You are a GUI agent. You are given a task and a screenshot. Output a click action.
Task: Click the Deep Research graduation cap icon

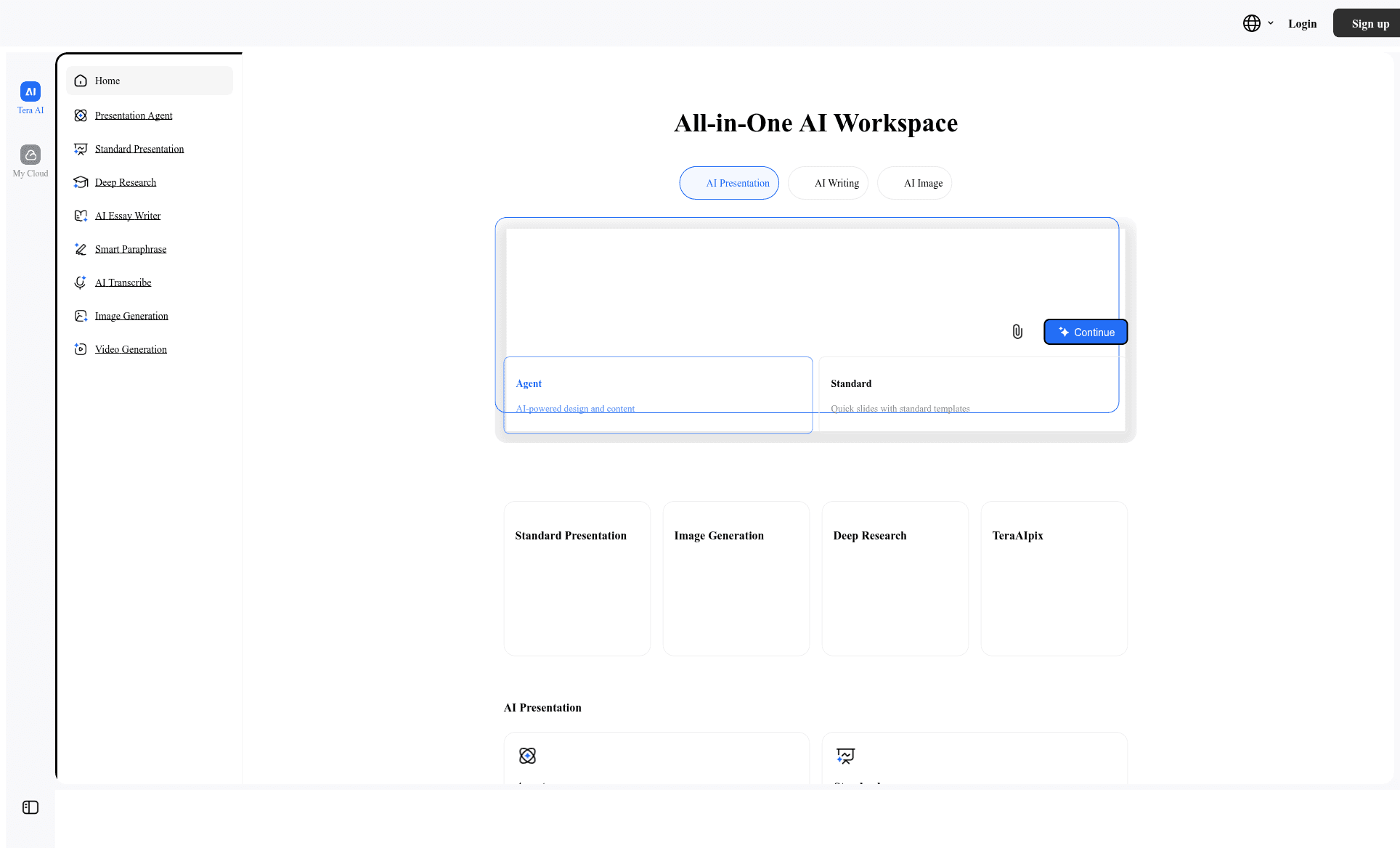coord(81,182)
